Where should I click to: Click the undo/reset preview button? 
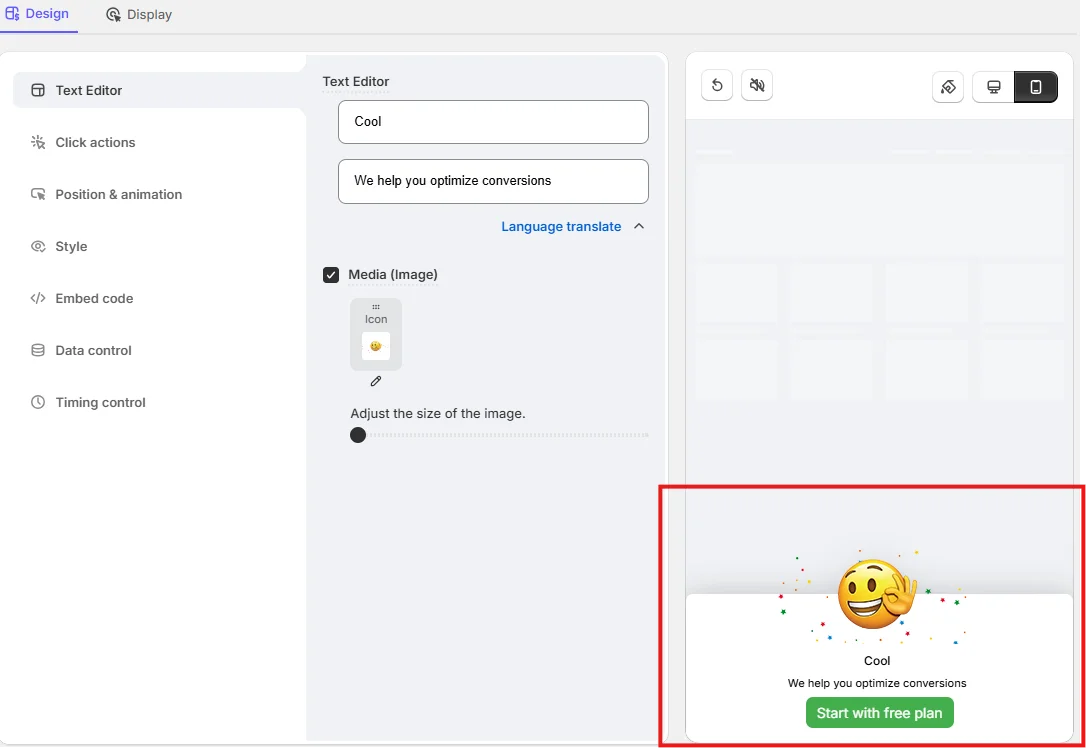coord(717,85)
